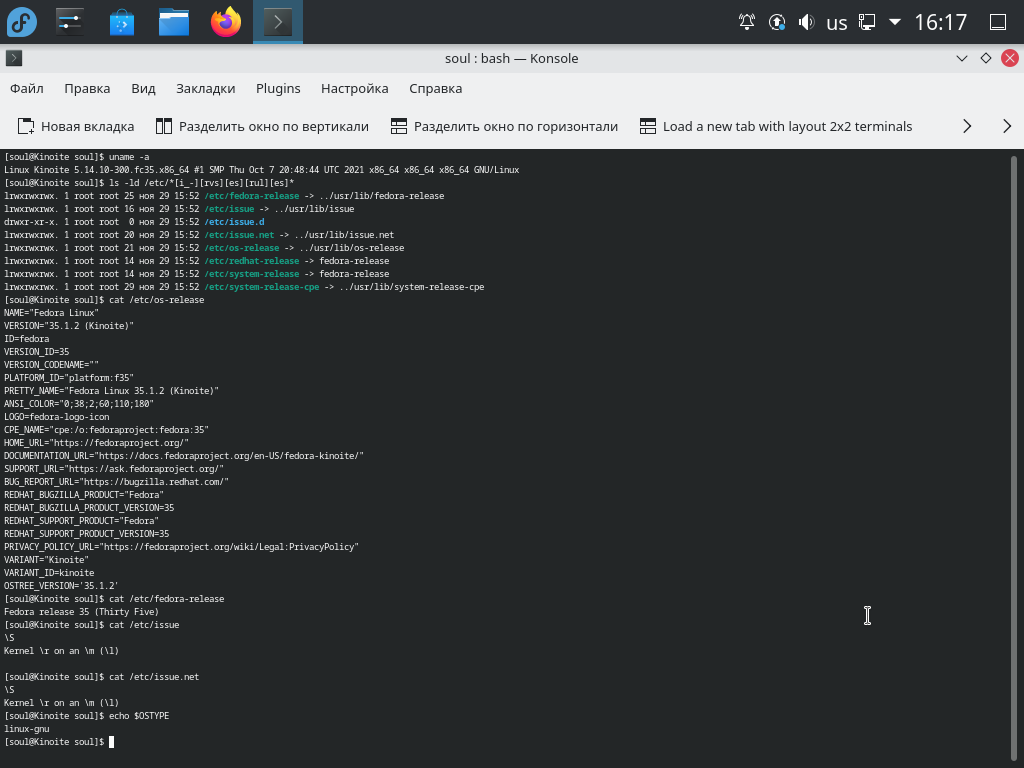Open the Вид menu

(143, 88)
